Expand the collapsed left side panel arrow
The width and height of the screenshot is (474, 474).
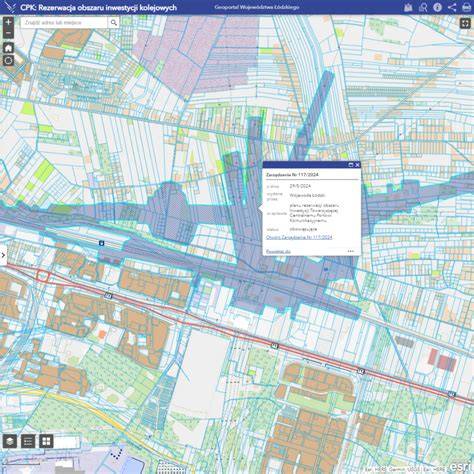(x=3, y=256)
